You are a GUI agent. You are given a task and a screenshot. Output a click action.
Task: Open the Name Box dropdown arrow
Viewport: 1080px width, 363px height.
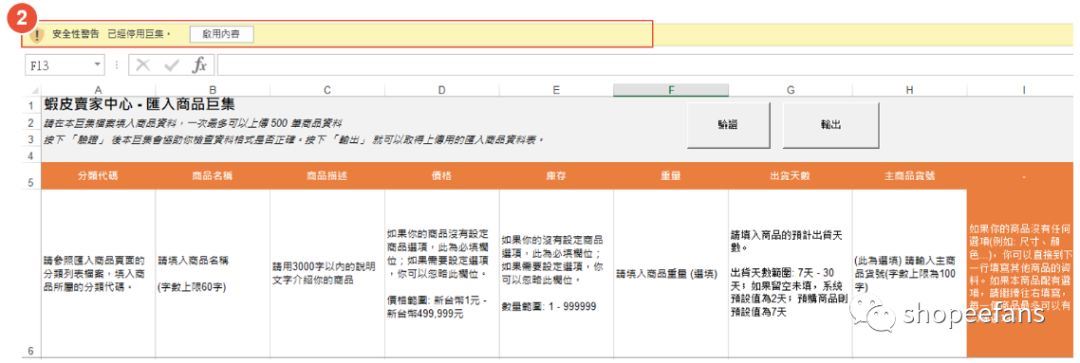point(98,65)
